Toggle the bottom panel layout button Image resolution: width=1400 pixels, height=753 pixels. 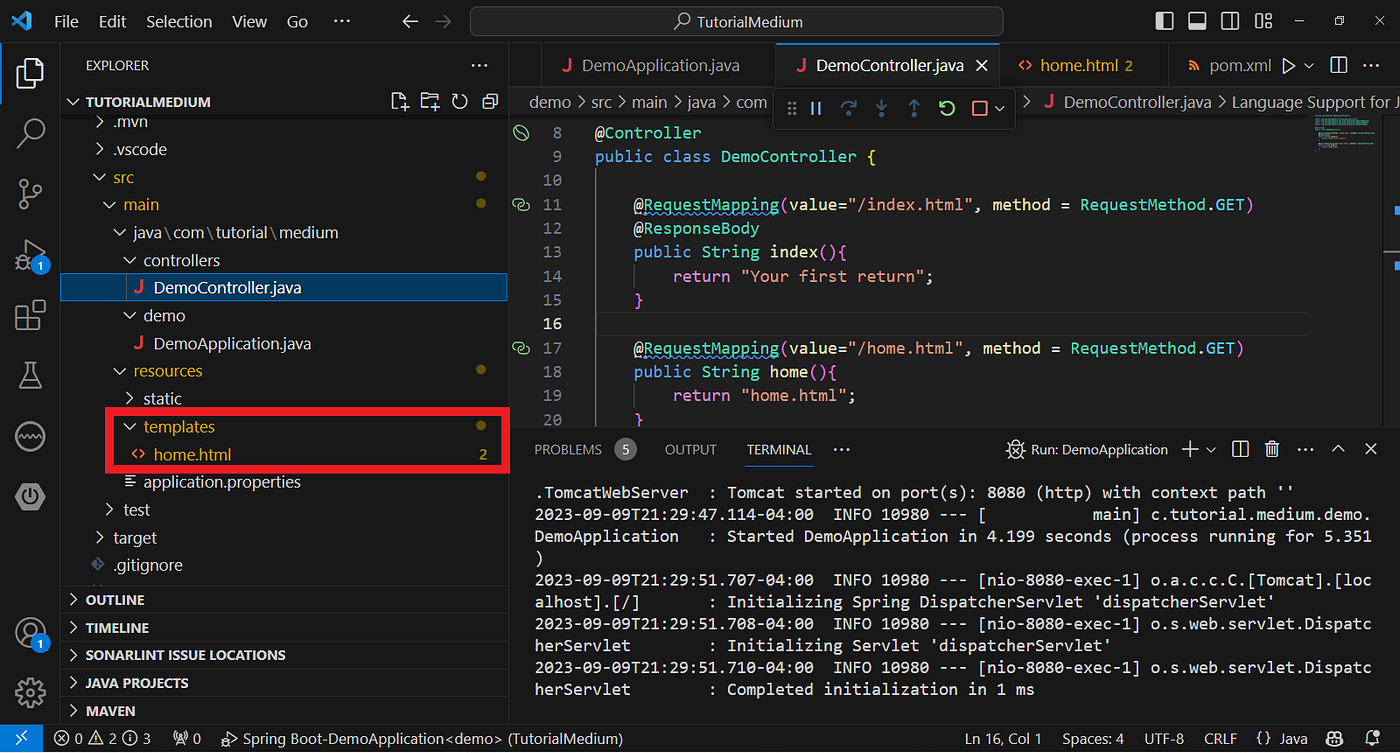[x=1197, y=21]
